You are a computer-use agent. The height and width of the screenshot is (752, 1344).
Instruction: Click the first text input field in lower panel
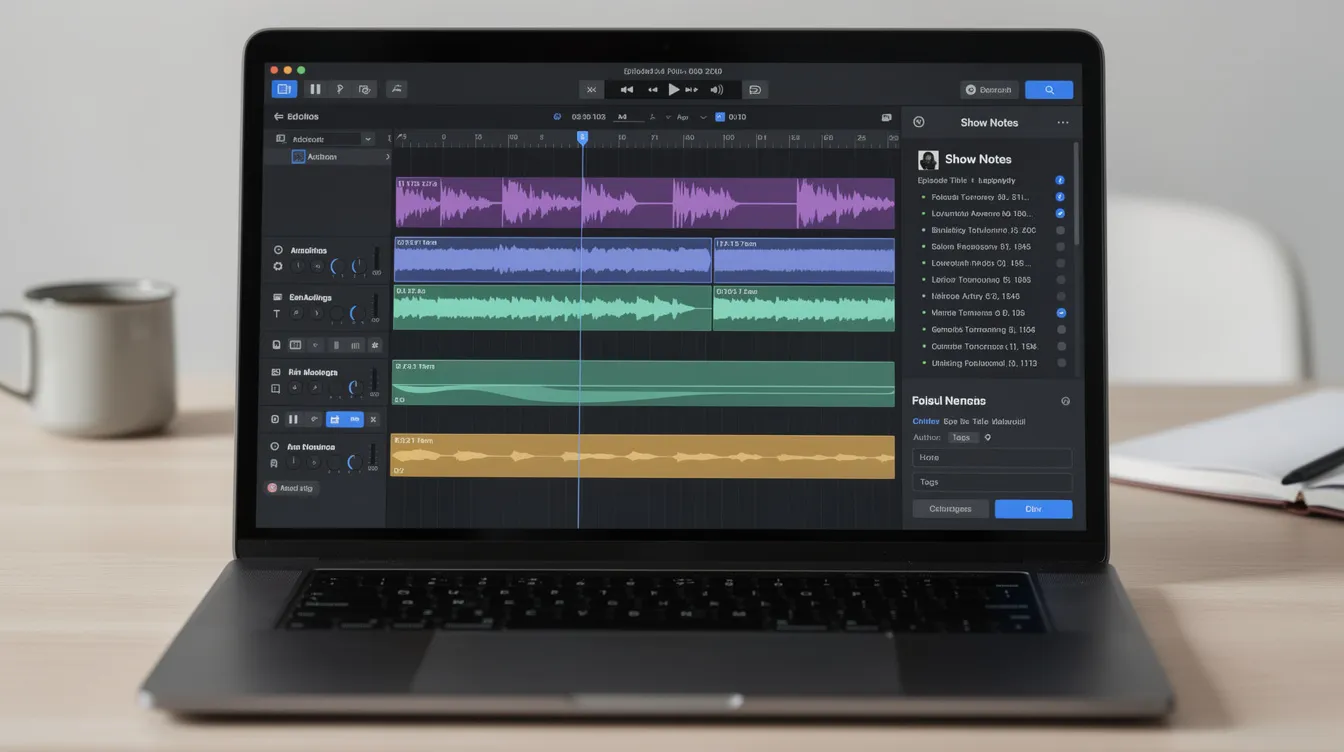point(992,458)
